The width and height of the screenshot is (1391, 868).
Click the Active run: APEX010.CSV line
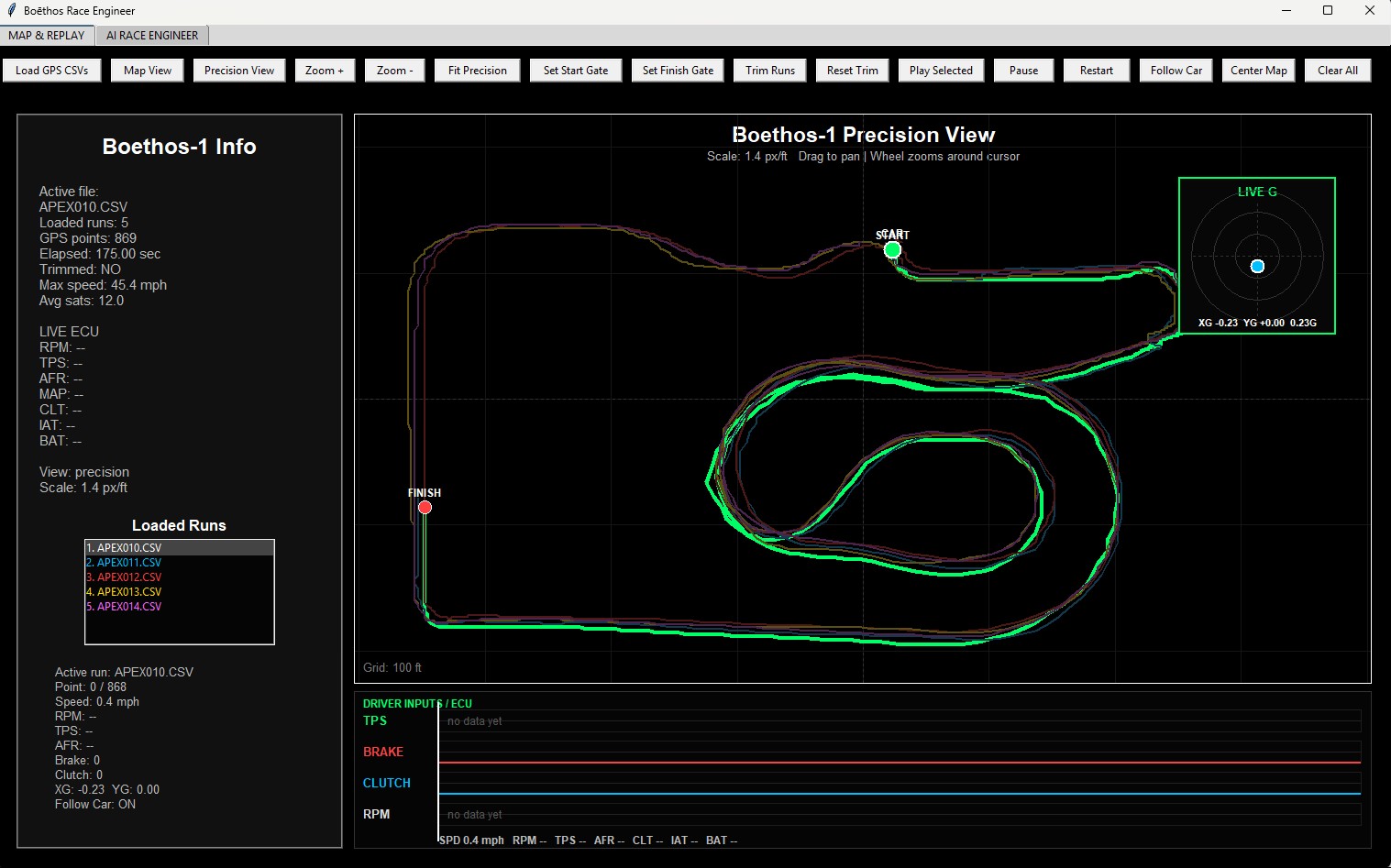tap(124, 672)
